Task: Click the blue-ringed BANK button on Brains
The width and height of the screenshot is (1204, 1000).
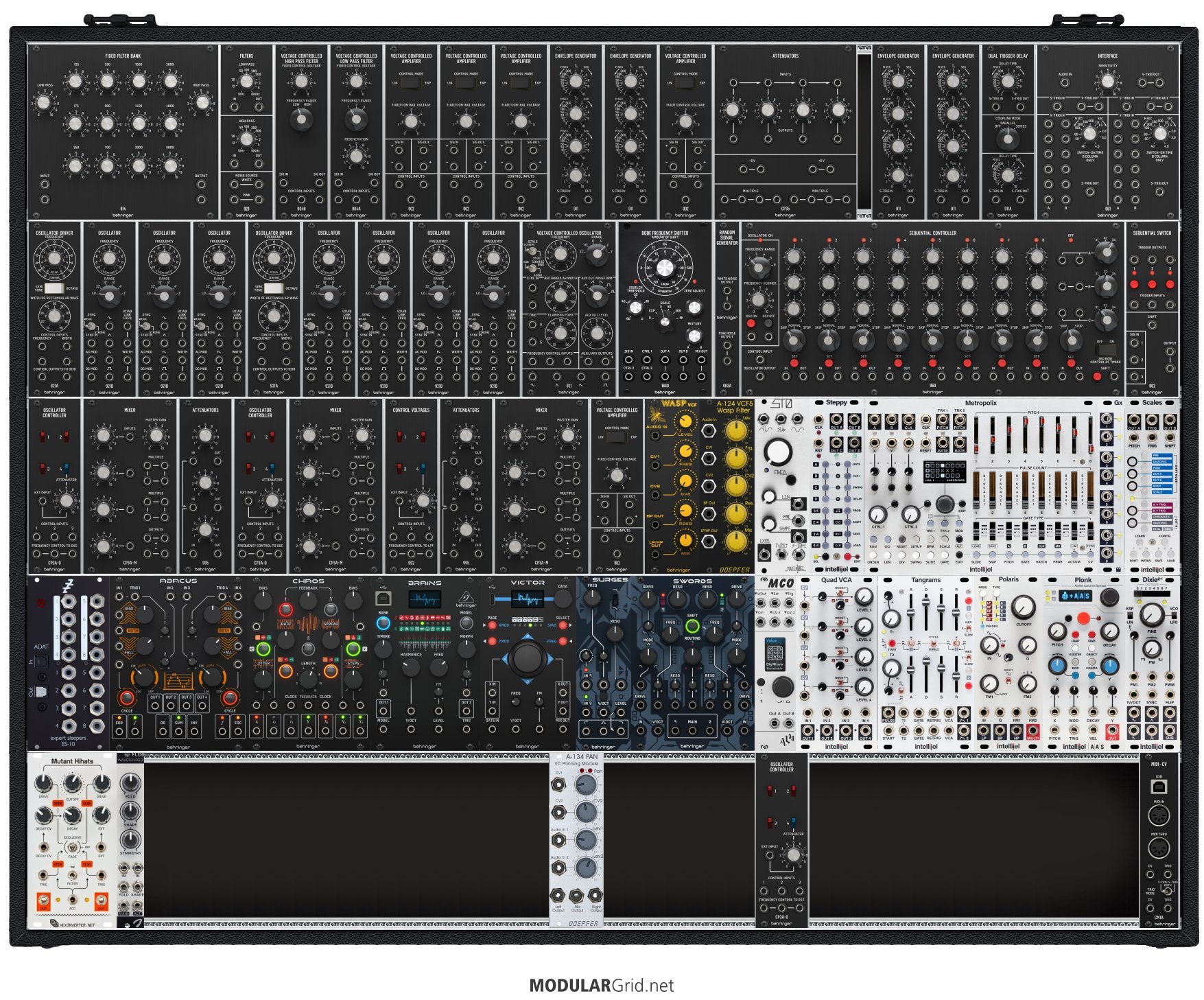Action: pyautogui.click(x=383, y=623)
